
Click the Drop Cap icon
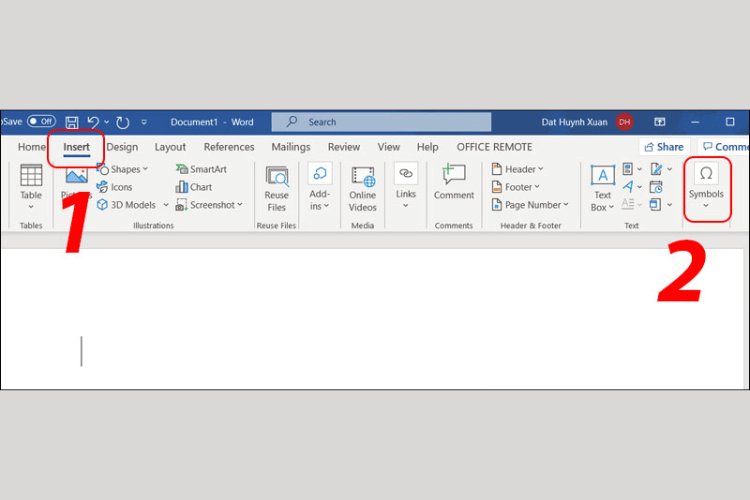pyautogui.click(x=628, y=204)
